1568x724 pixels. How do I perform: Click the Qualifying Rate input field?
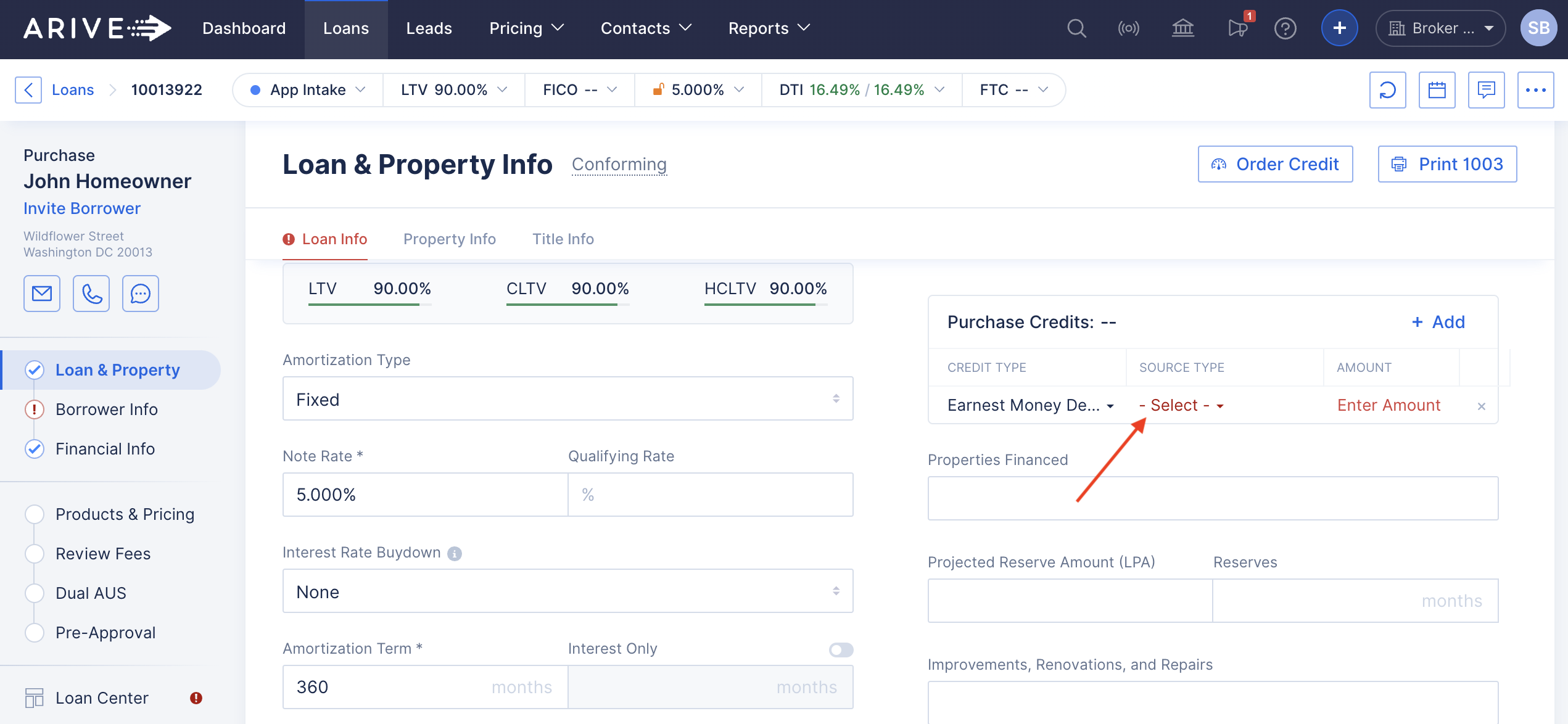[x=710, y=495]
